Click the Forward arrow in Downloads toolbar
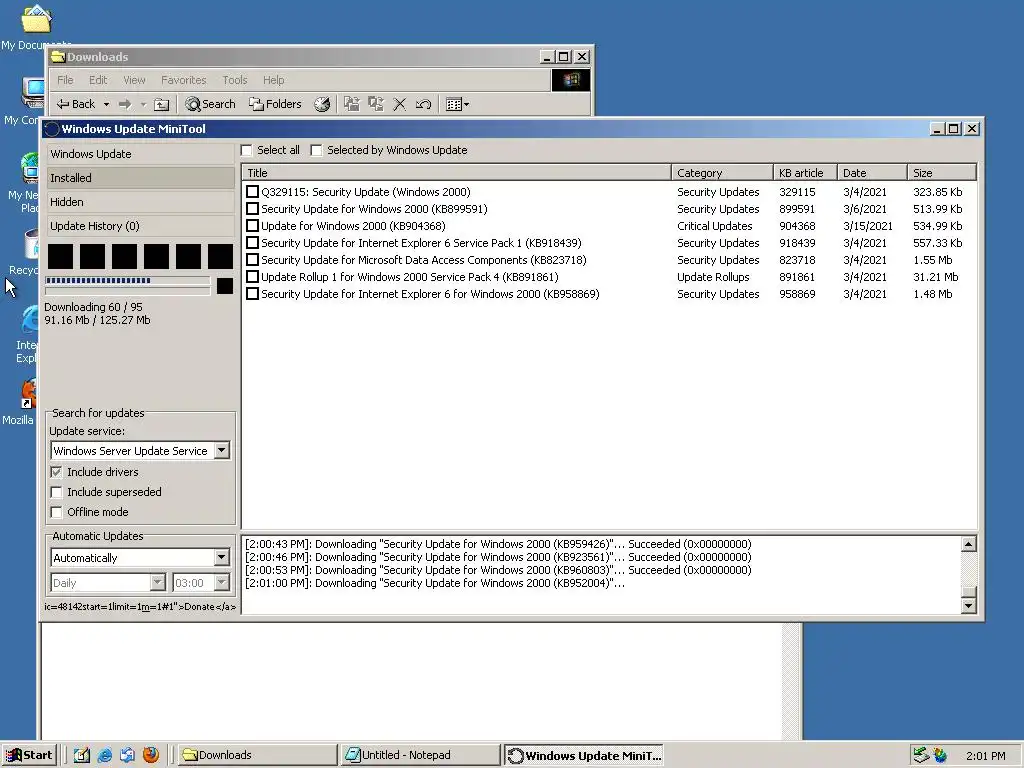The width and height of the screenshot is (1024, 768). pyautogui.click(x=125, y=104)
